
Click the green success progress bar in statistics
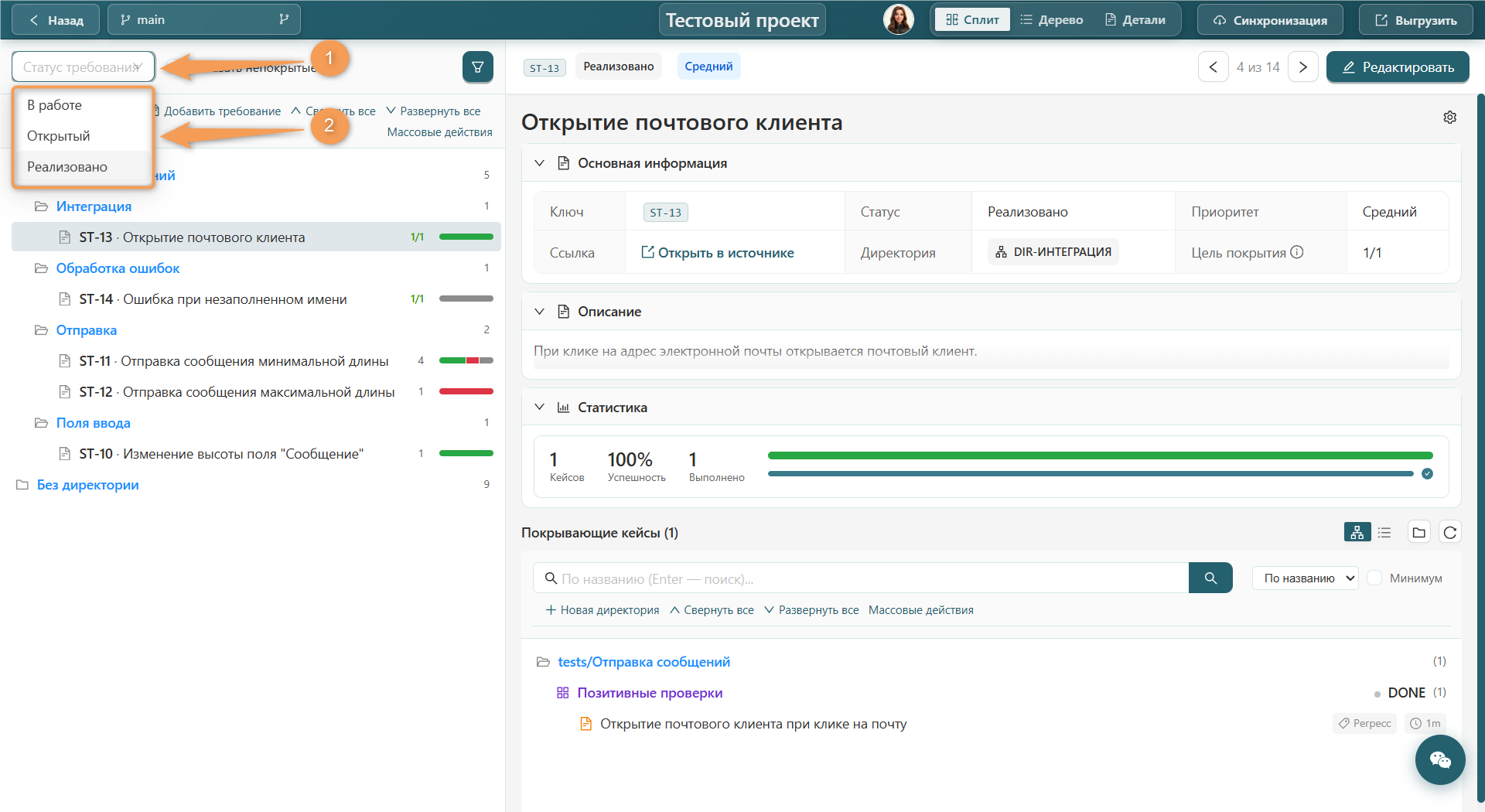coord(1100,455)
